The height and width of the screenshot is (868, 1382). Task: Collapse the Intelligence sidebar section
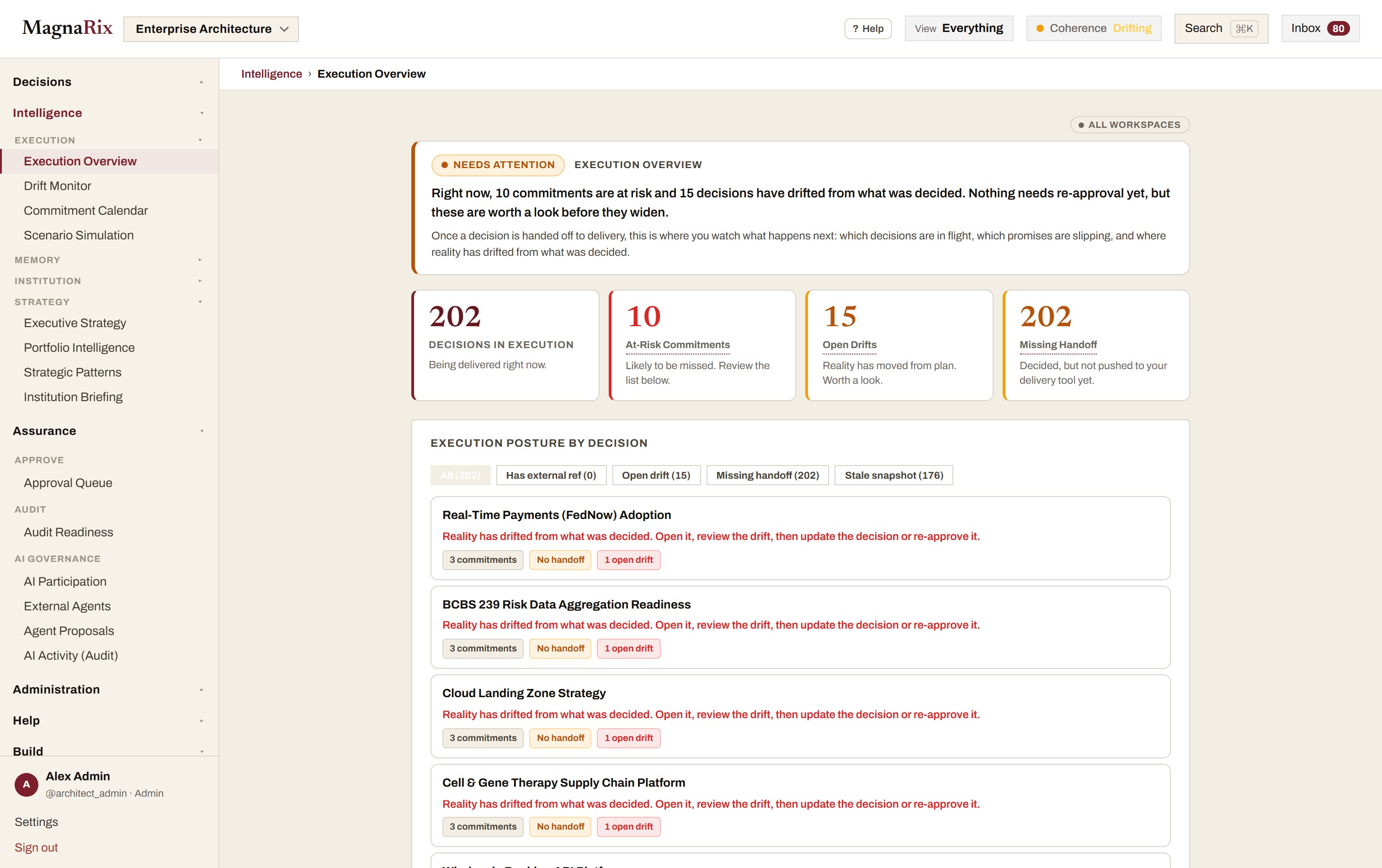(109, 113)
